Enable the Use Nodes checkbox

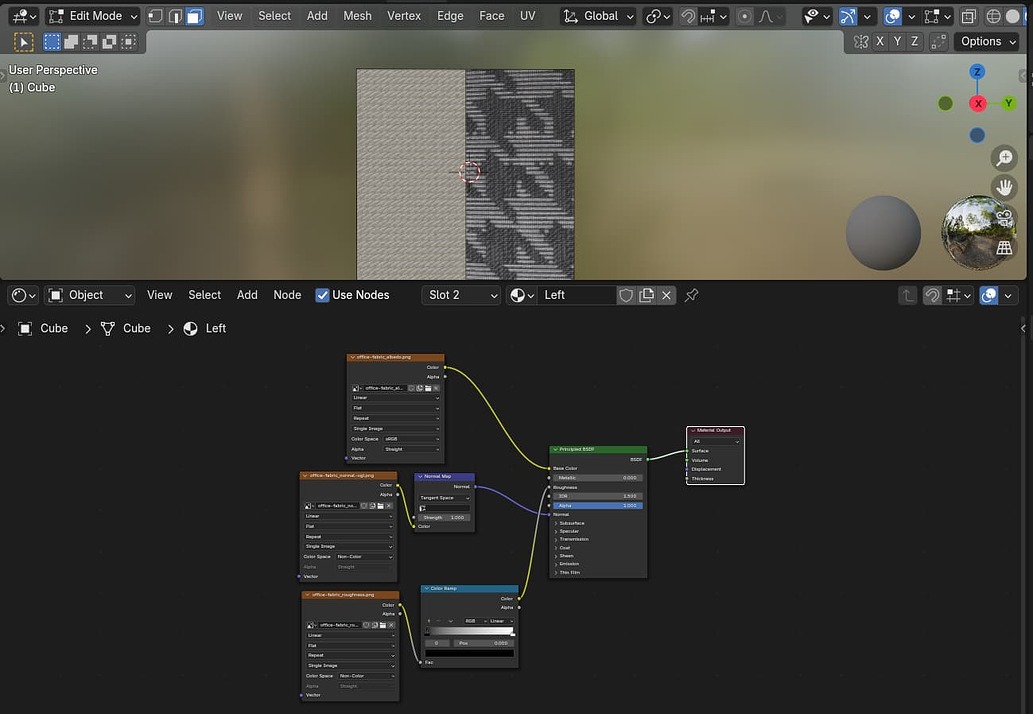pyautogui.click(x=322, y=295)
